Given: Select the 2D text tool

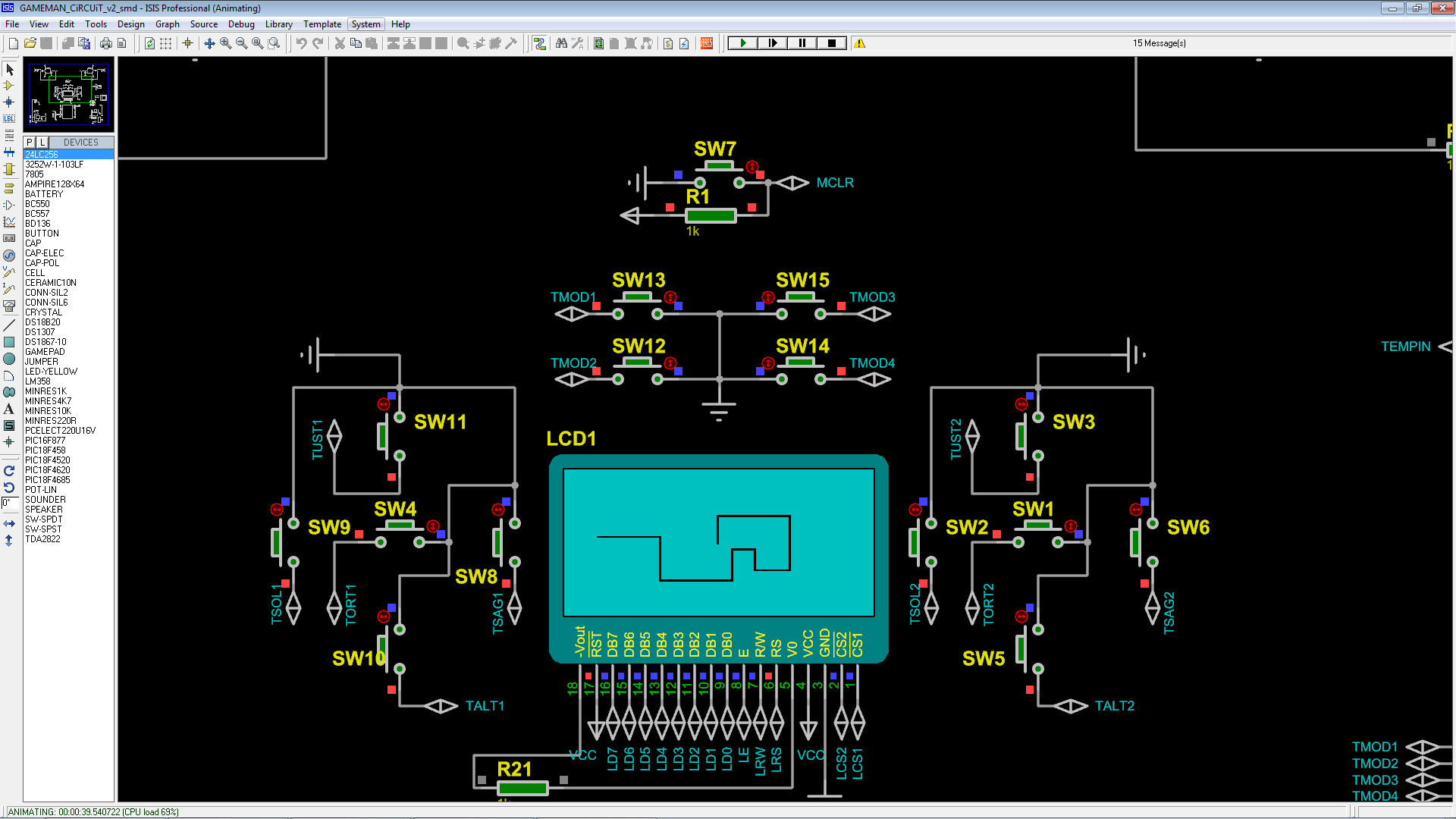Looking at the screenshot, I should (9, 409).
